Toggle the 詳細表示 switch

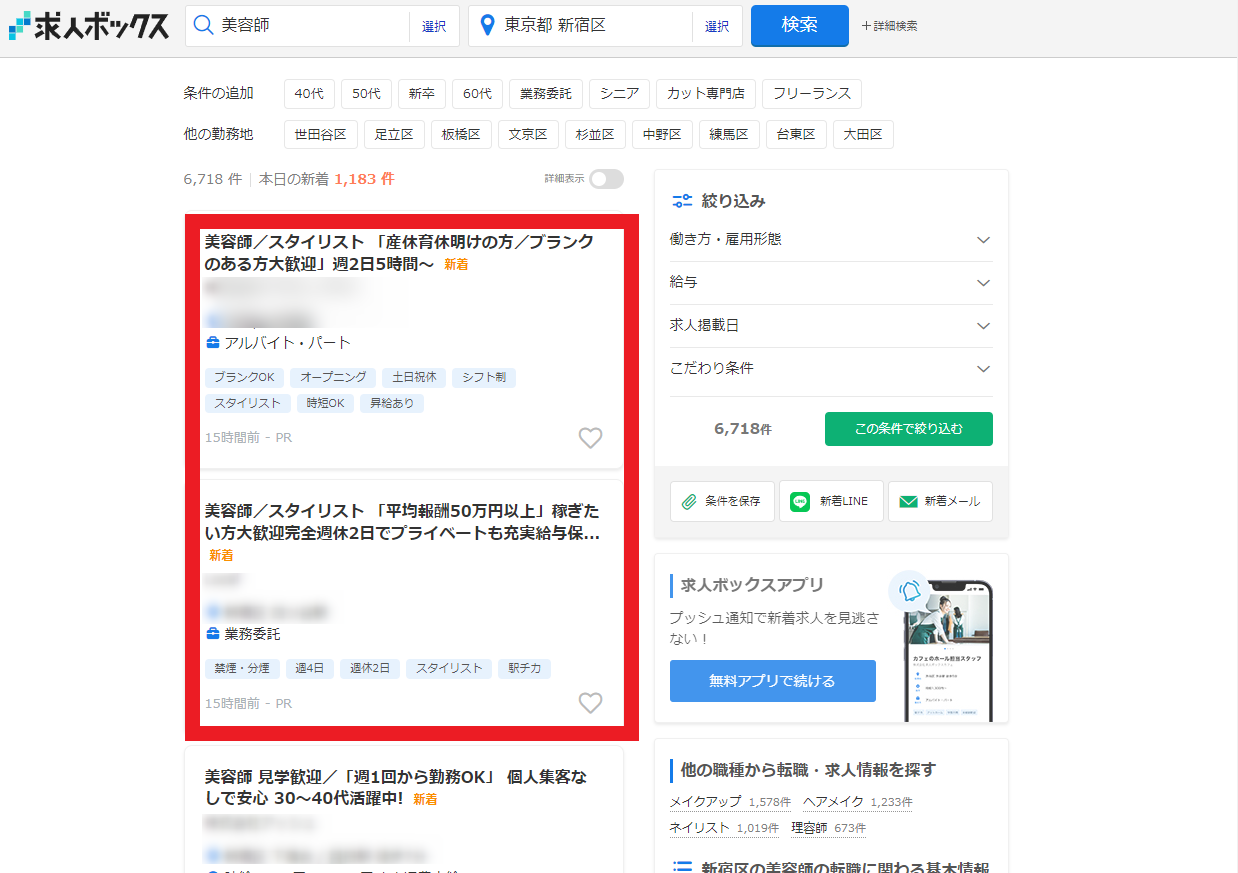[x=606, y=179]
